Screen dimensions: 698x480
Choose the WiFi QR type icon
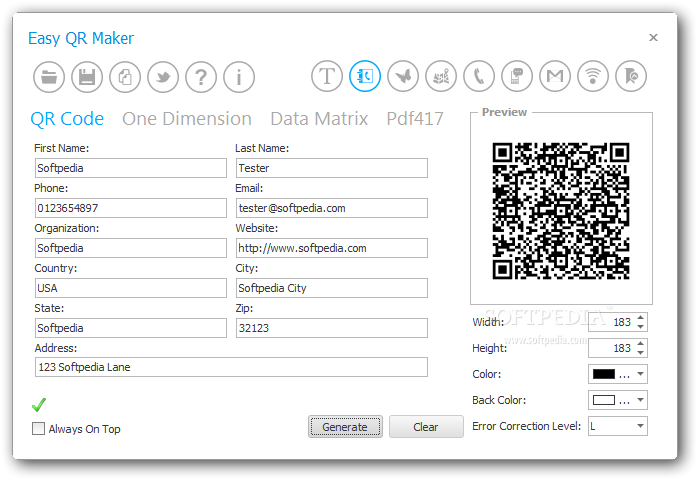click(x=593, y=76)
